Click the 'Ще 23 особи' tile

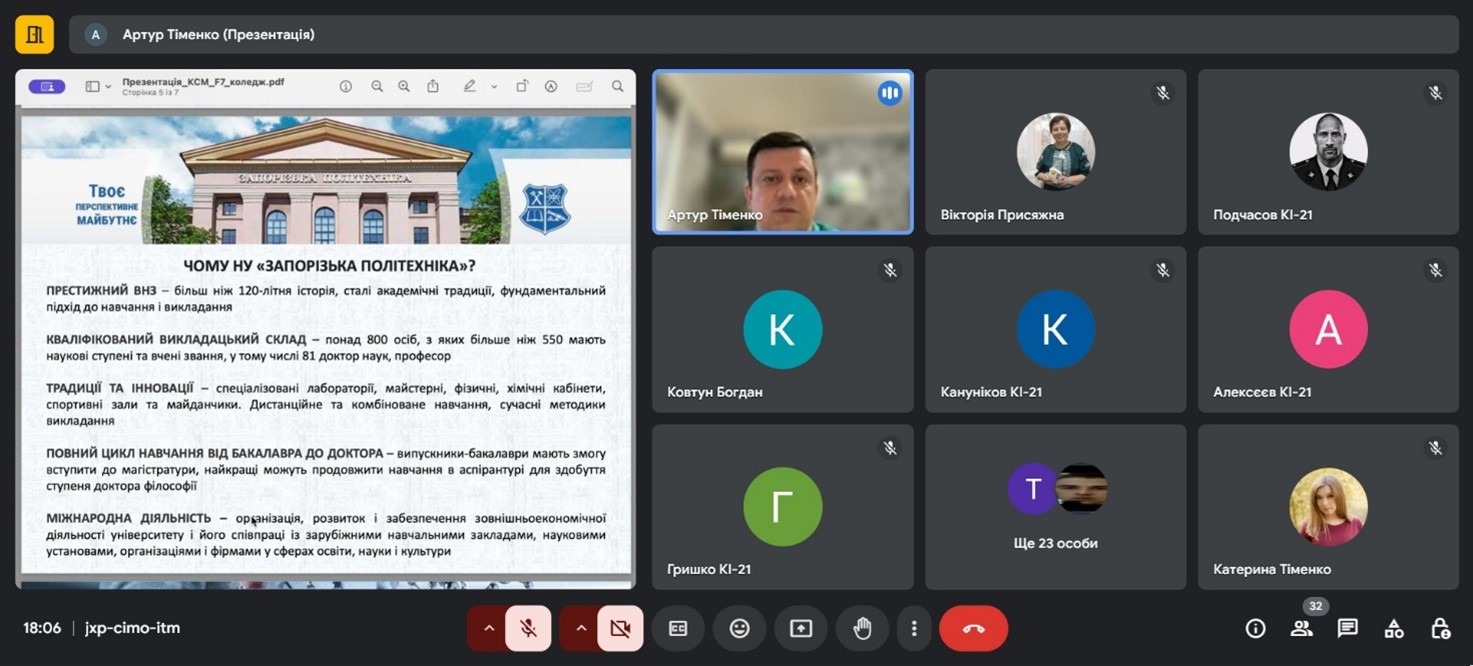[1055, 507]
